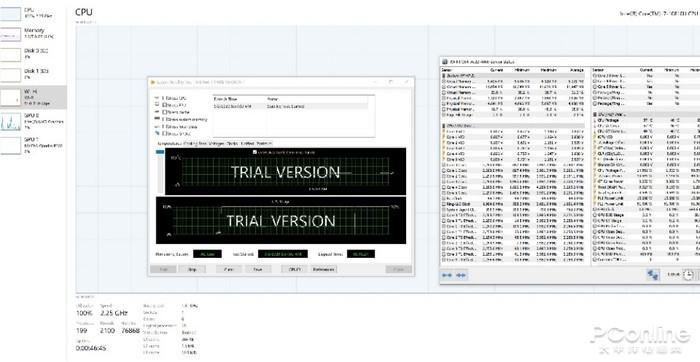Screen dimensions: 700x362
Task: Switch to the Cooling Fans tab
Action: (x=195, y=143)
